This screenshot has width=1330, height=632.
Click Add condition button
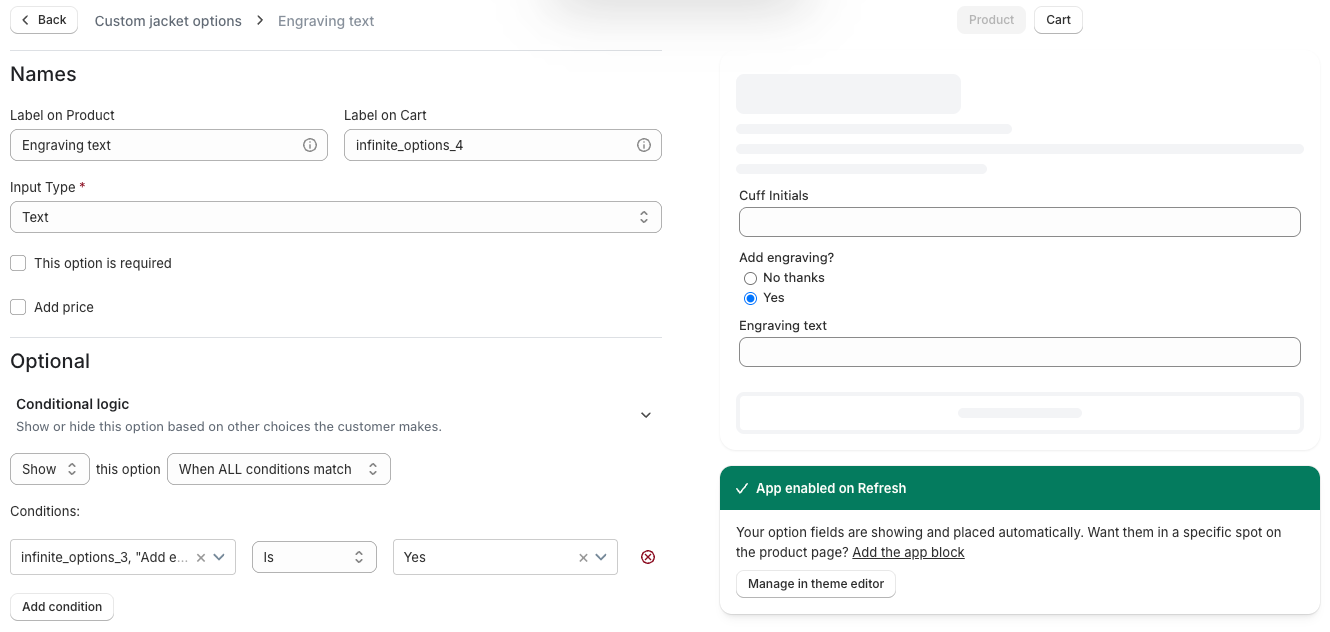point(62,607)
